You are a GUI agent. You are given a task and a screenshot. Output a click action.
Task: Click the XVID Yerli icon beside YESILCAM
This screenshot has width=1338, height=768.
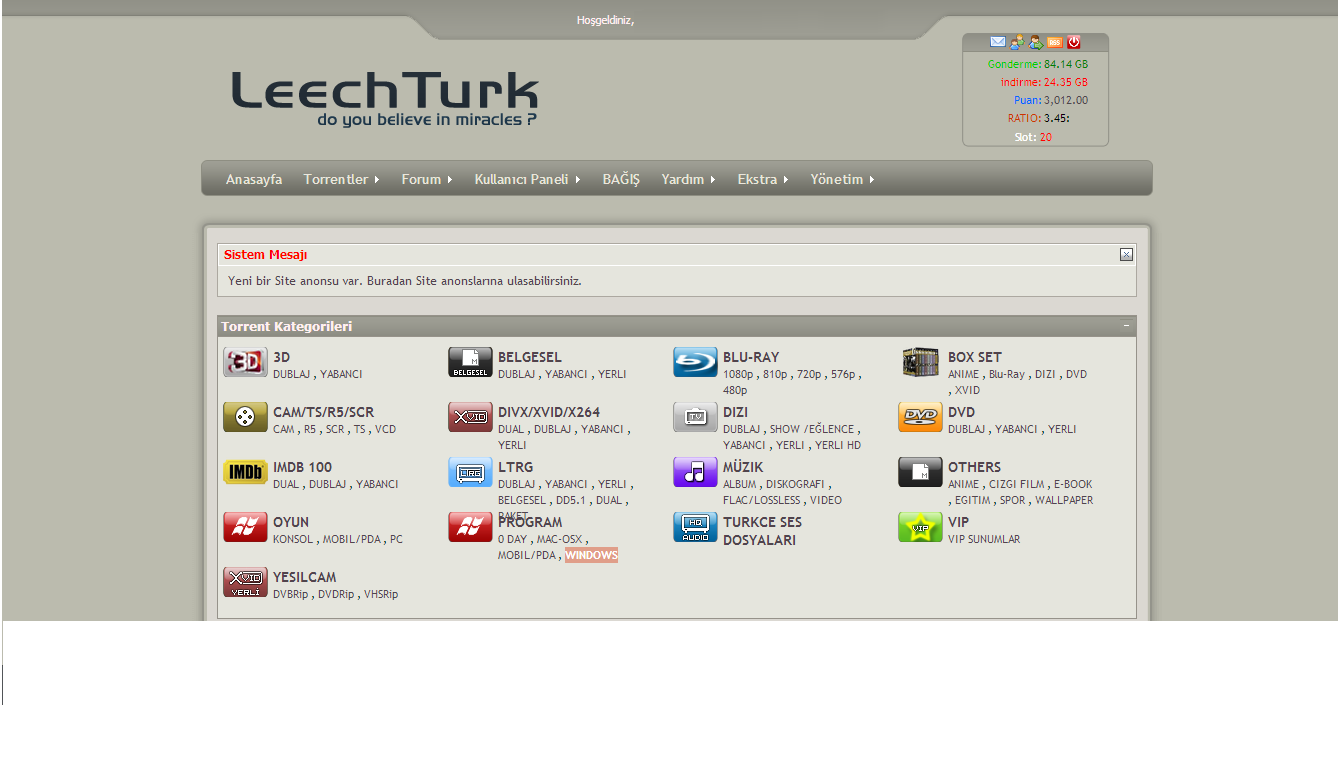[245, 582]
